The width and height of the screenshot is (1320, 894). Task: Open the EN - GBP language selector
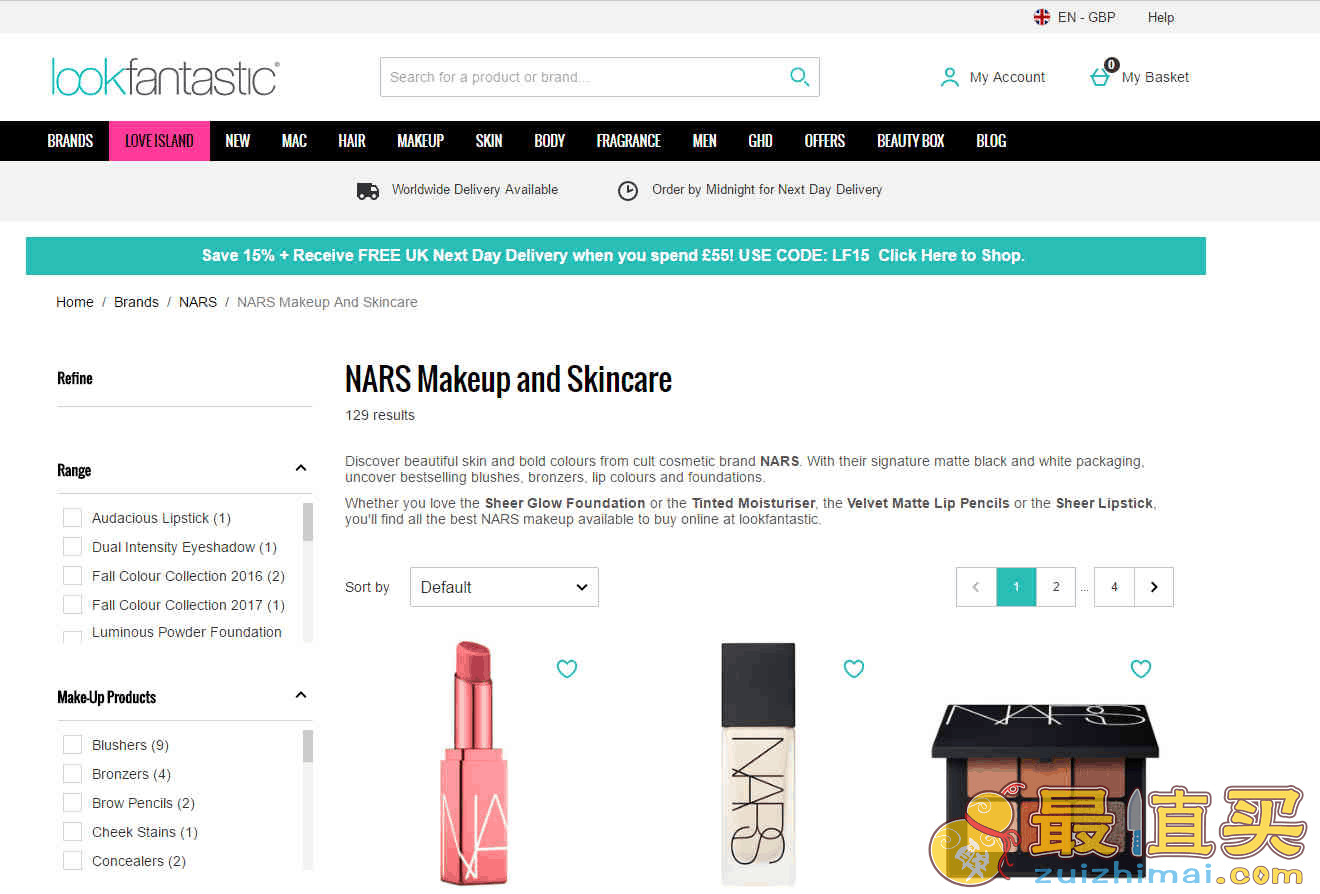[x=1075, y=17]
